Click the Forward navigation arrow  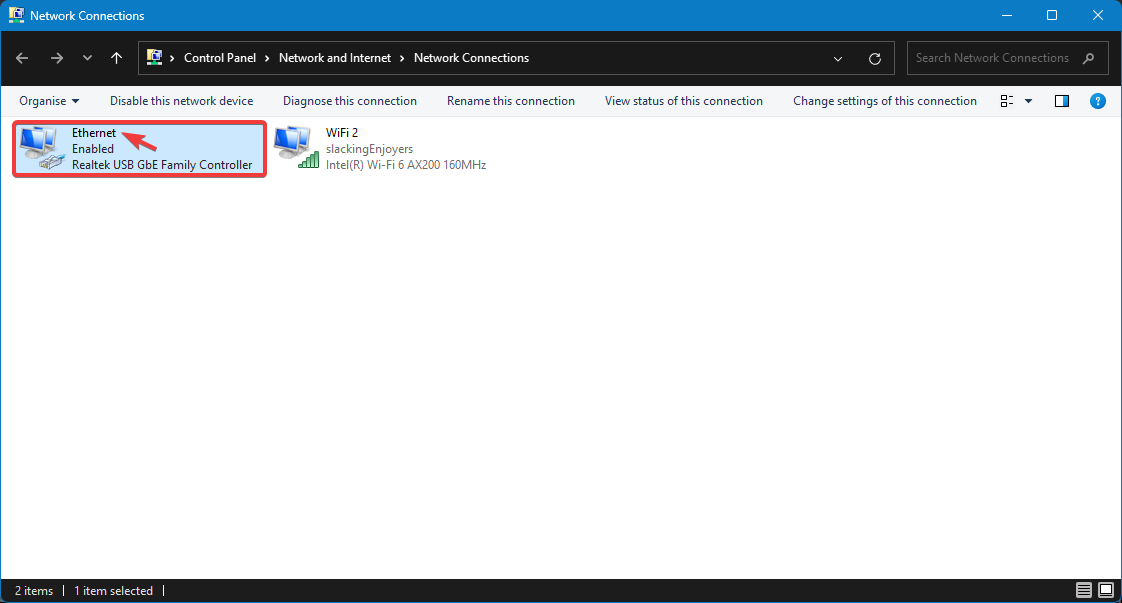point(56,58)
